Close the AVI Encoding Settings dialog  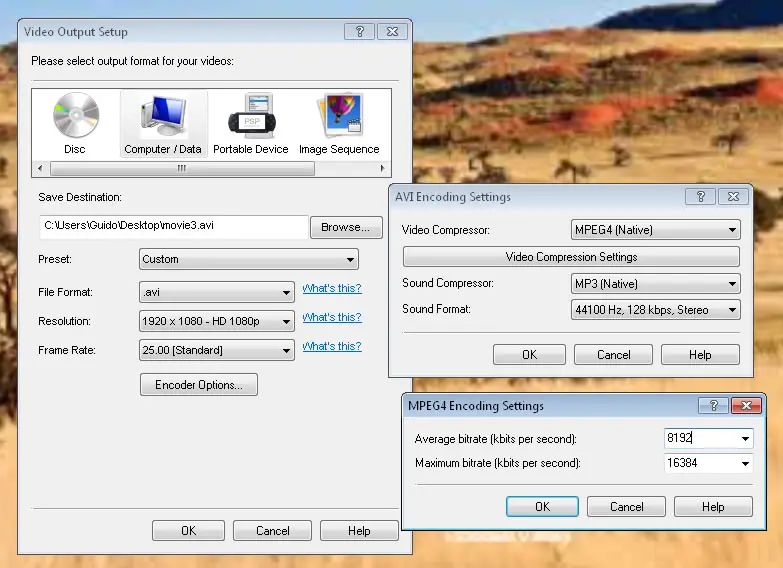(x=733, y=196)
